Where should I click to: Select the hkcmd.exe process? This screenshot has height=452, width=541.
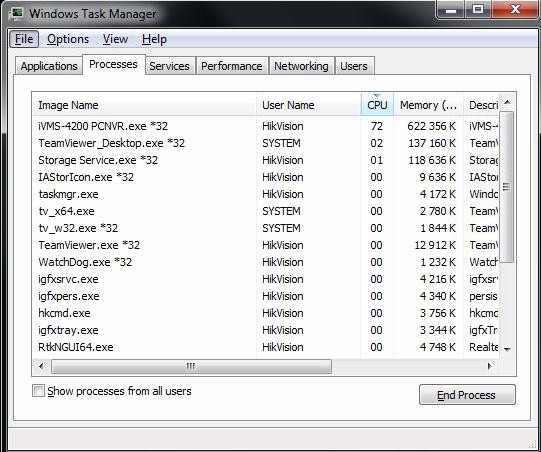point(266,313)
